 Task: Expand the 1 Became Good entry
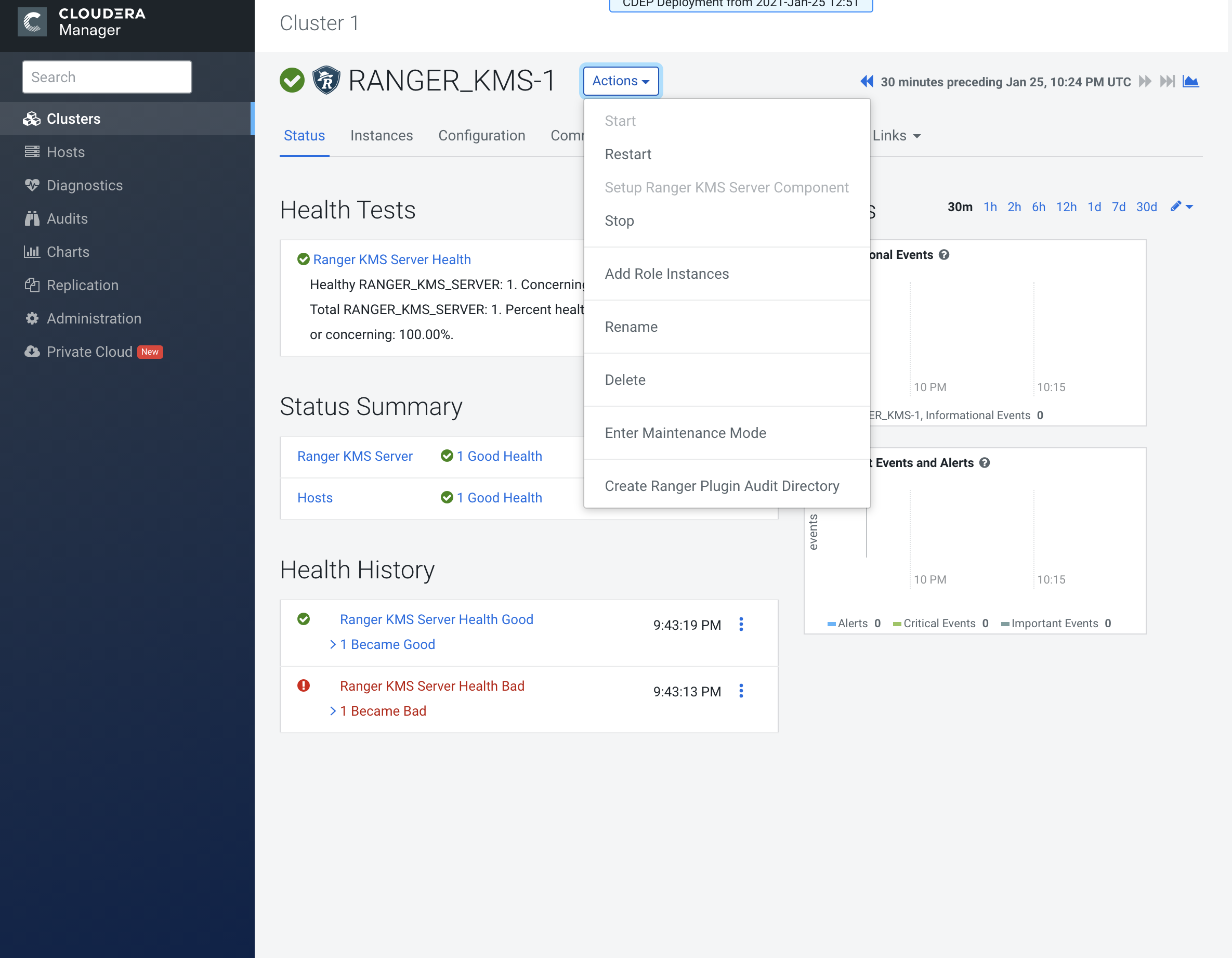pyautogui.click(x=387, y=644)
